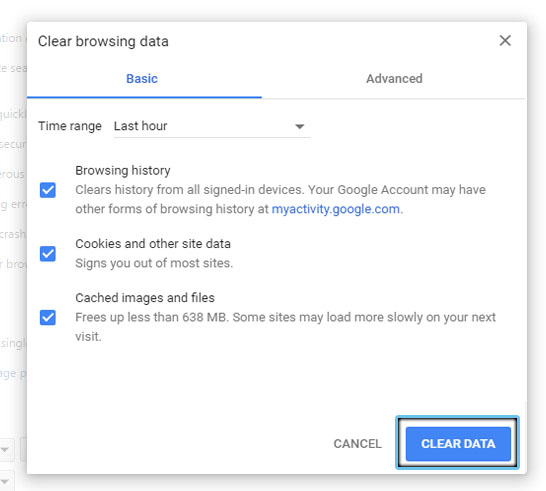Switch to the Advanced tab
Image resolution: width=546 pixels, height=491 pixels.
point(394,79)
